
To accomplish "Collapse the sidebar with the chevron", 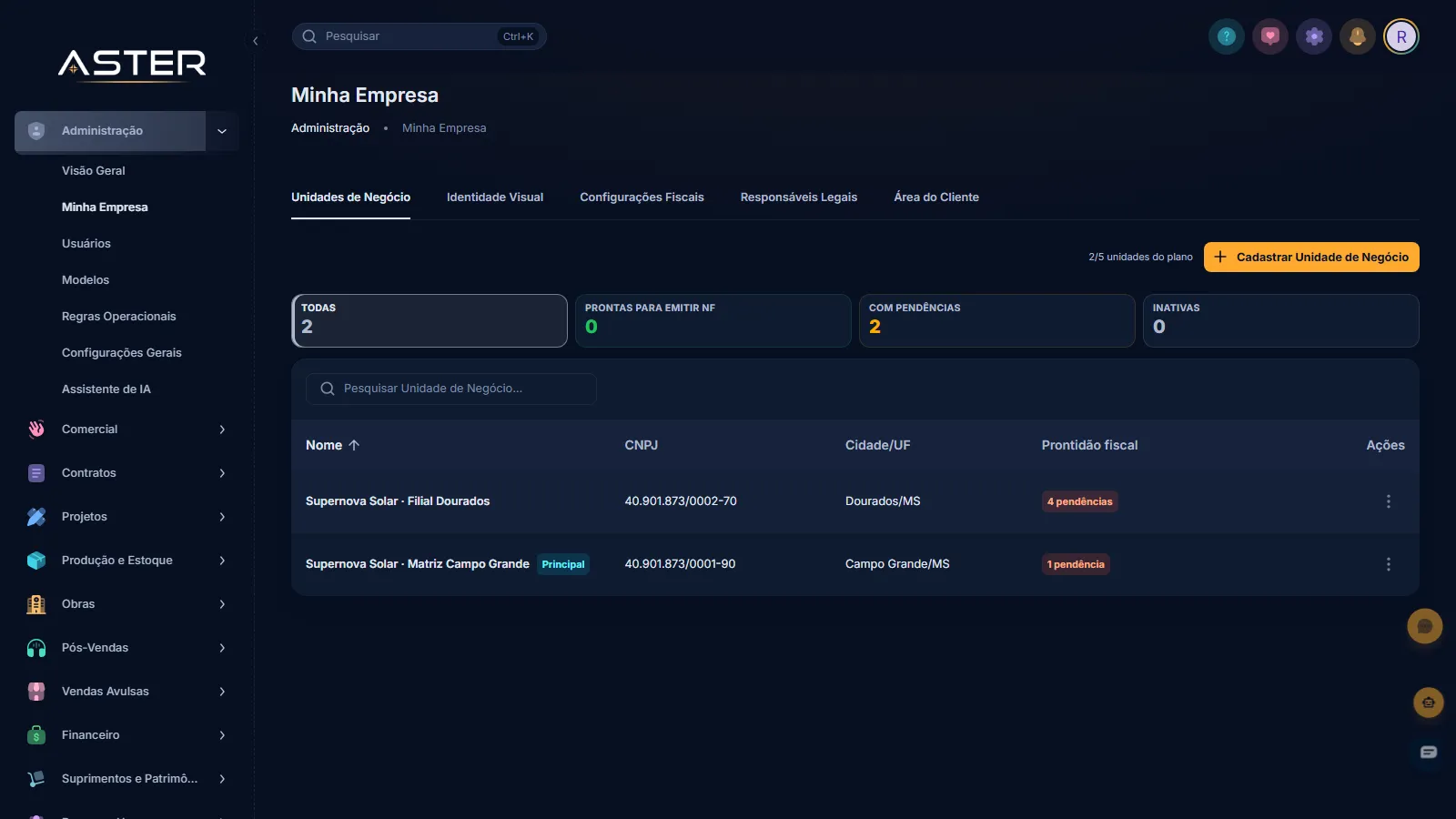I will (256, 41).
